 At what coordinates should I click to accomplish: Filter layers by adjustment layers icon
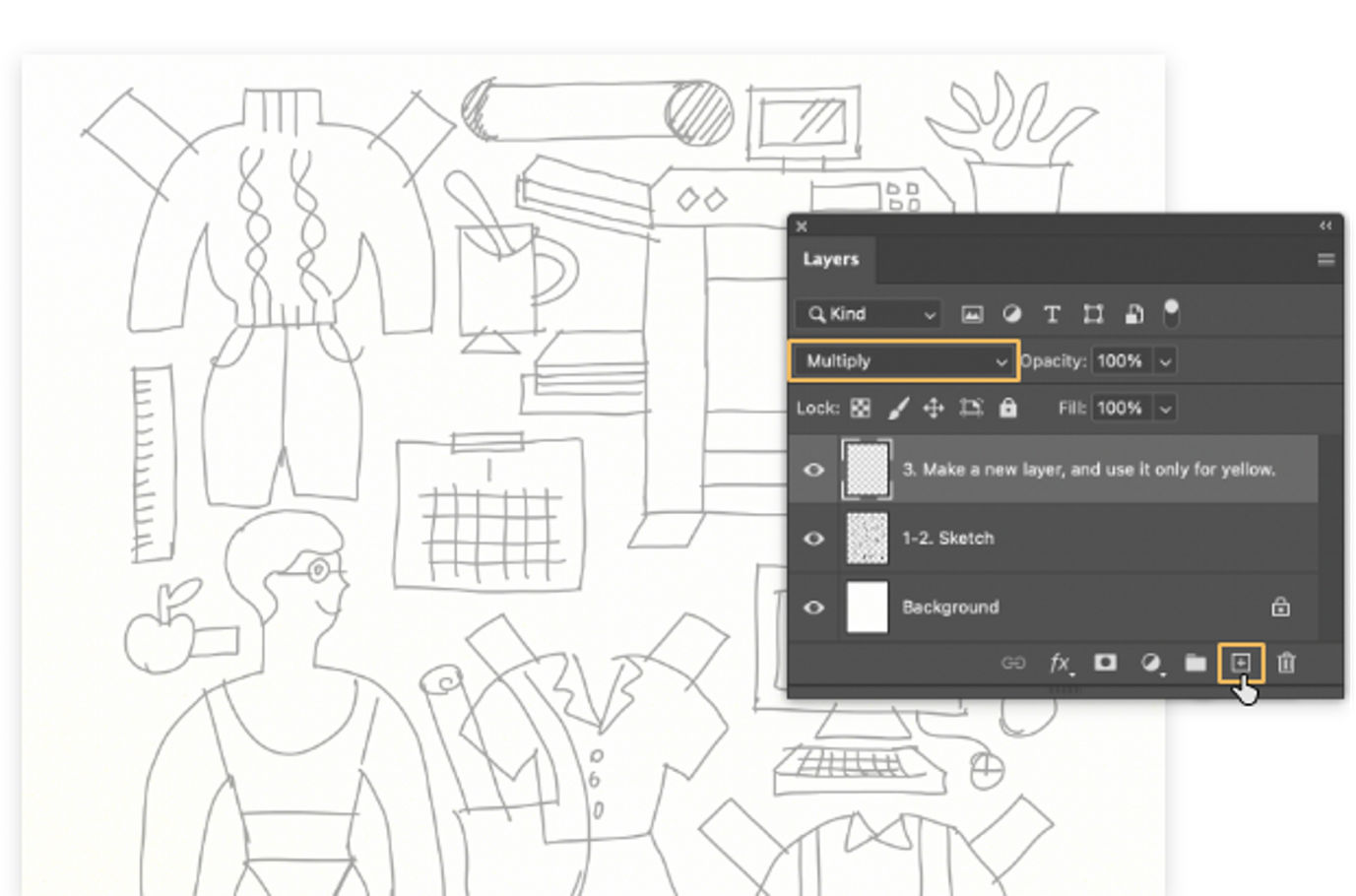click(x=1011, y=314)
